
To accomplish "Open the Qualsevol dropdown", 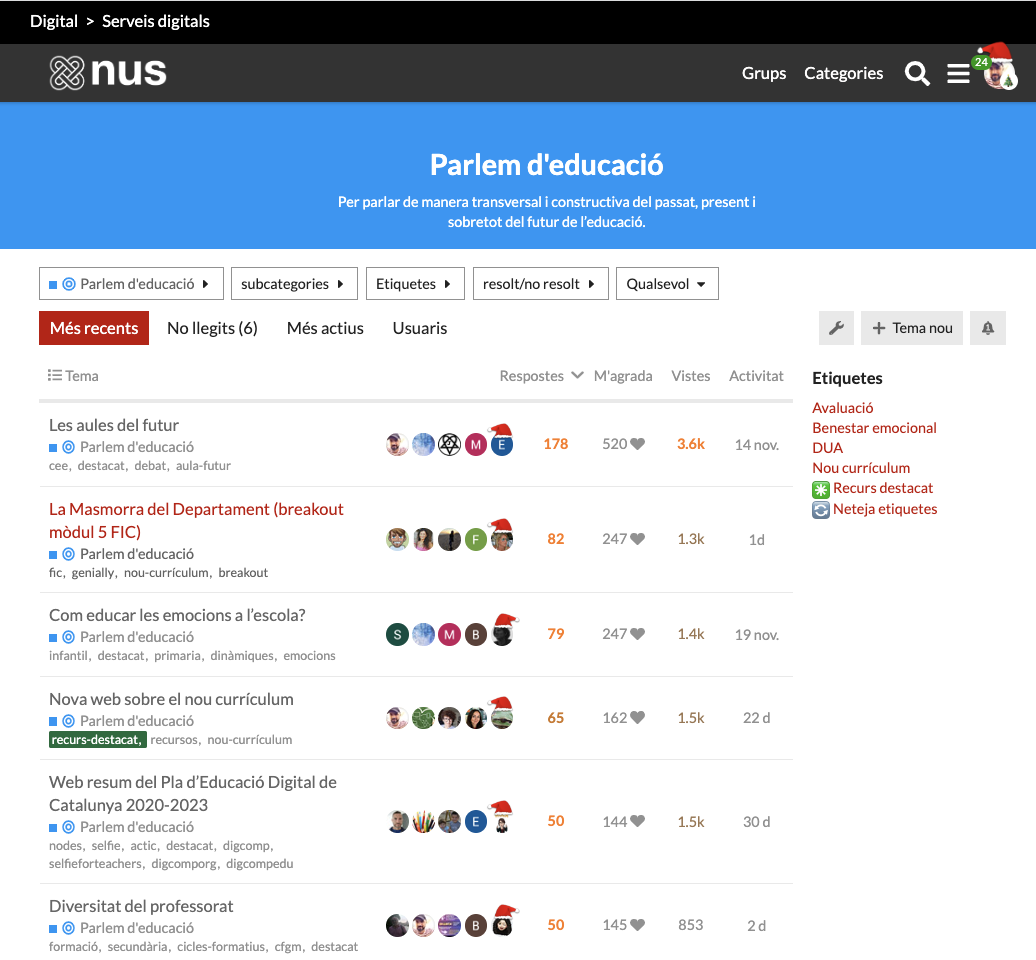I will coord(666,284).
